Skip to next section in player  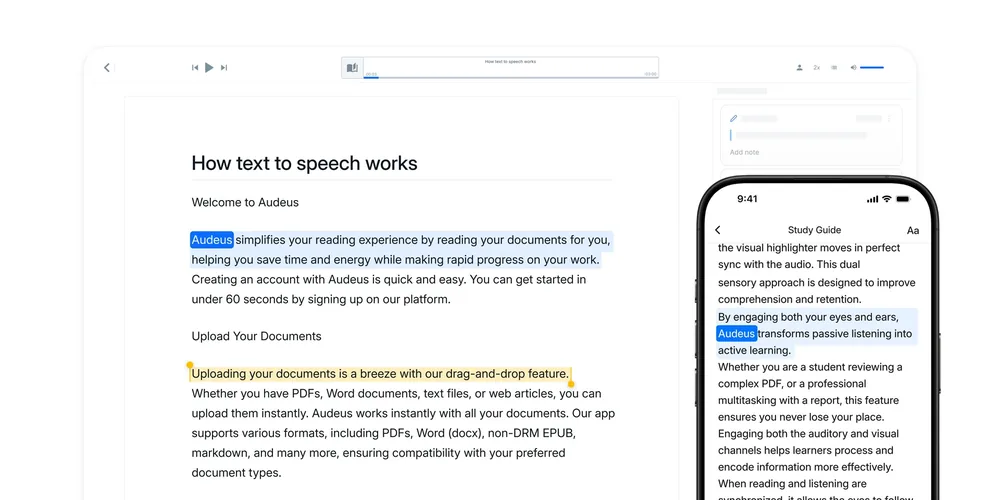tap(224, 68)
